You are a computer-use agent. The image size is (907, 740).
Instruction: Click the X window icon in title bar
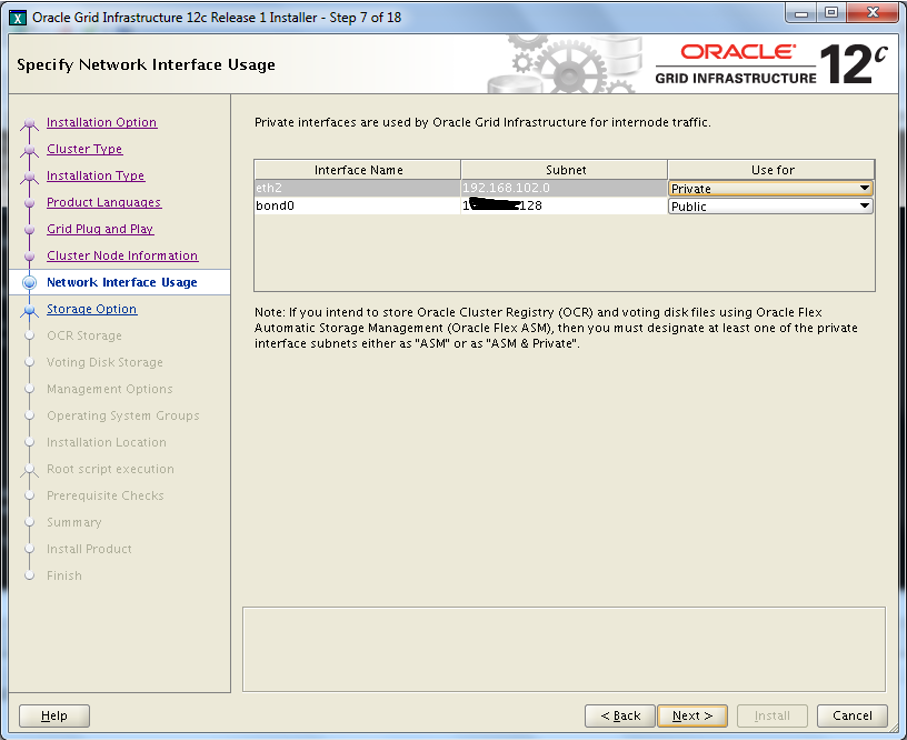click(x=18, y=18)
